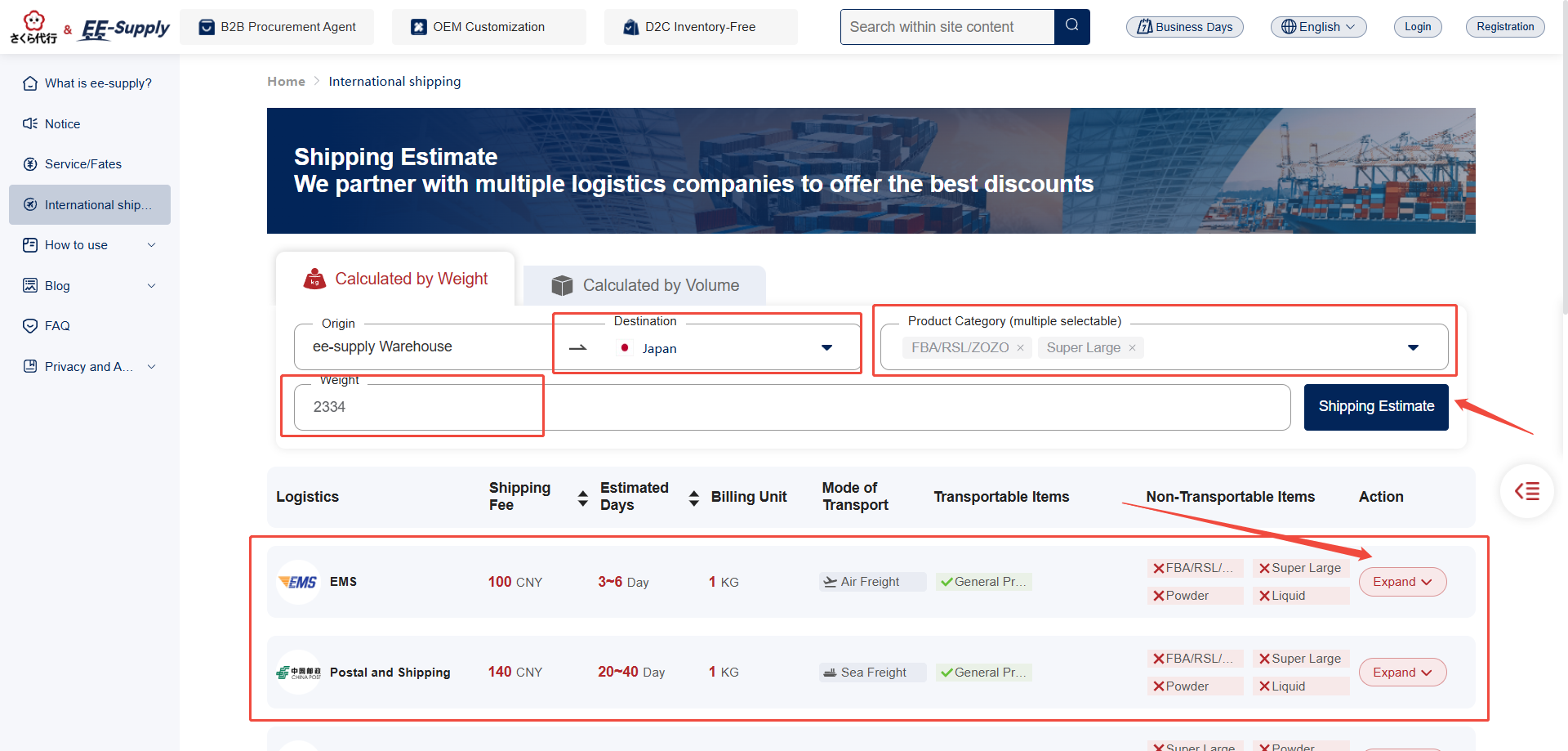Click the Shipping Estimate banner image
The height and width of the screenshot is (751, 1568).
pos(871,171)
